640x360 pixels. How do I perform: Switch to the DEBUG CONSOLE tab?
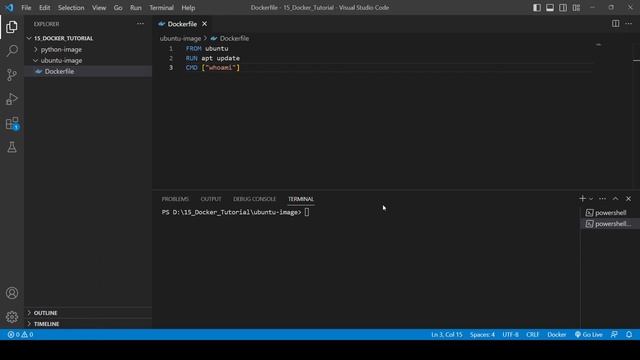pos(254,199)
